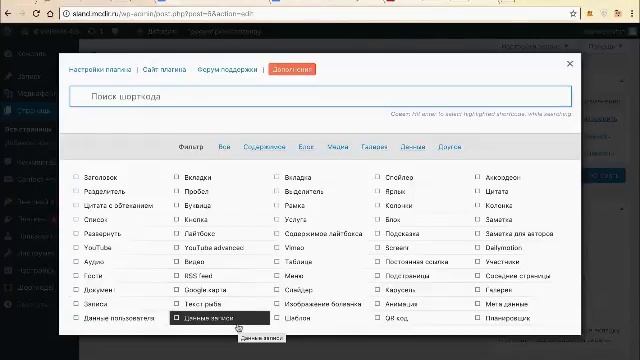
Task: Filter shortcodes by Все
Action: tap(224, 147)
